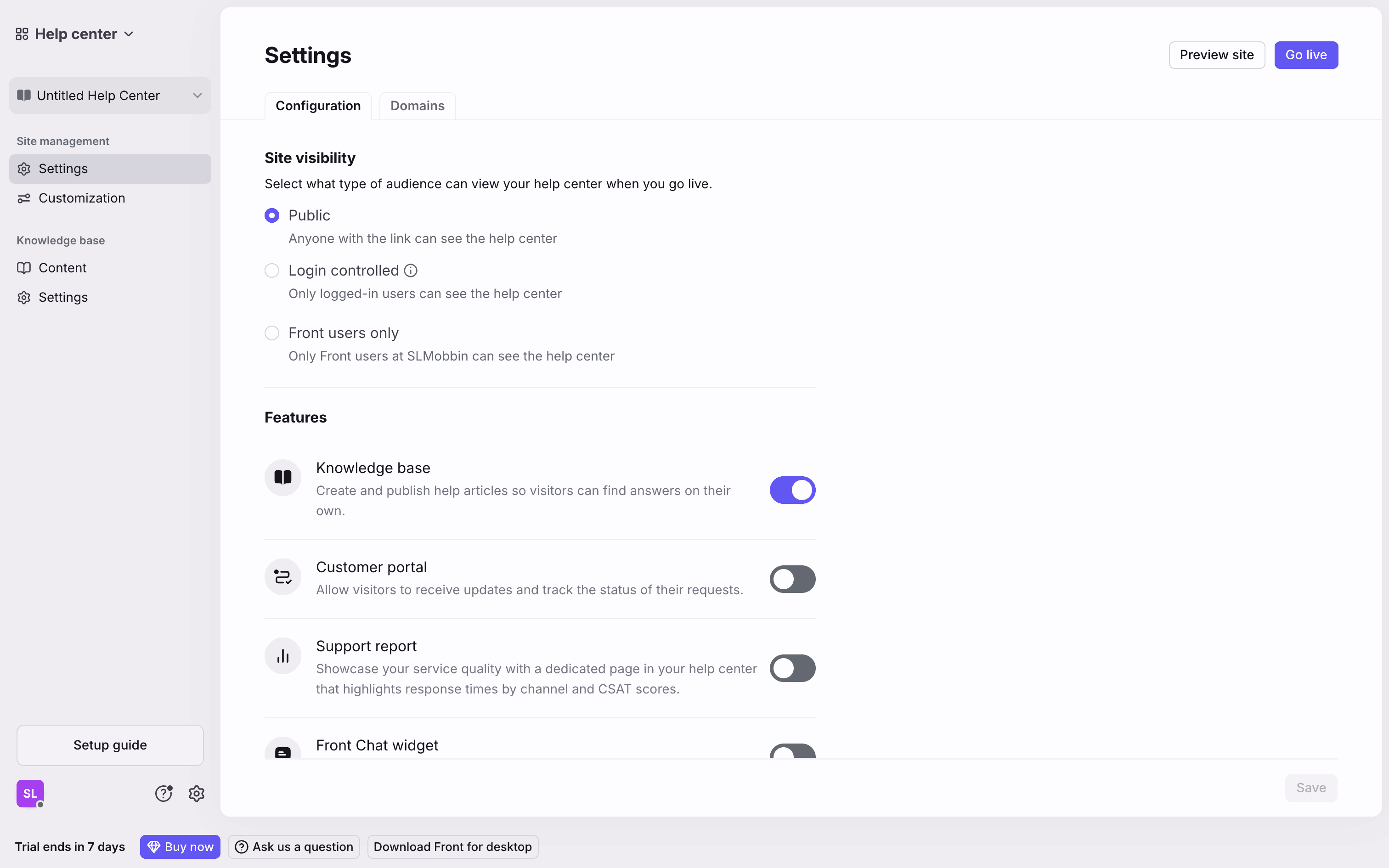The height and width of the screenshot is (868, 1389).
Task: Open Content under Knowledge base
Action: 62,268
